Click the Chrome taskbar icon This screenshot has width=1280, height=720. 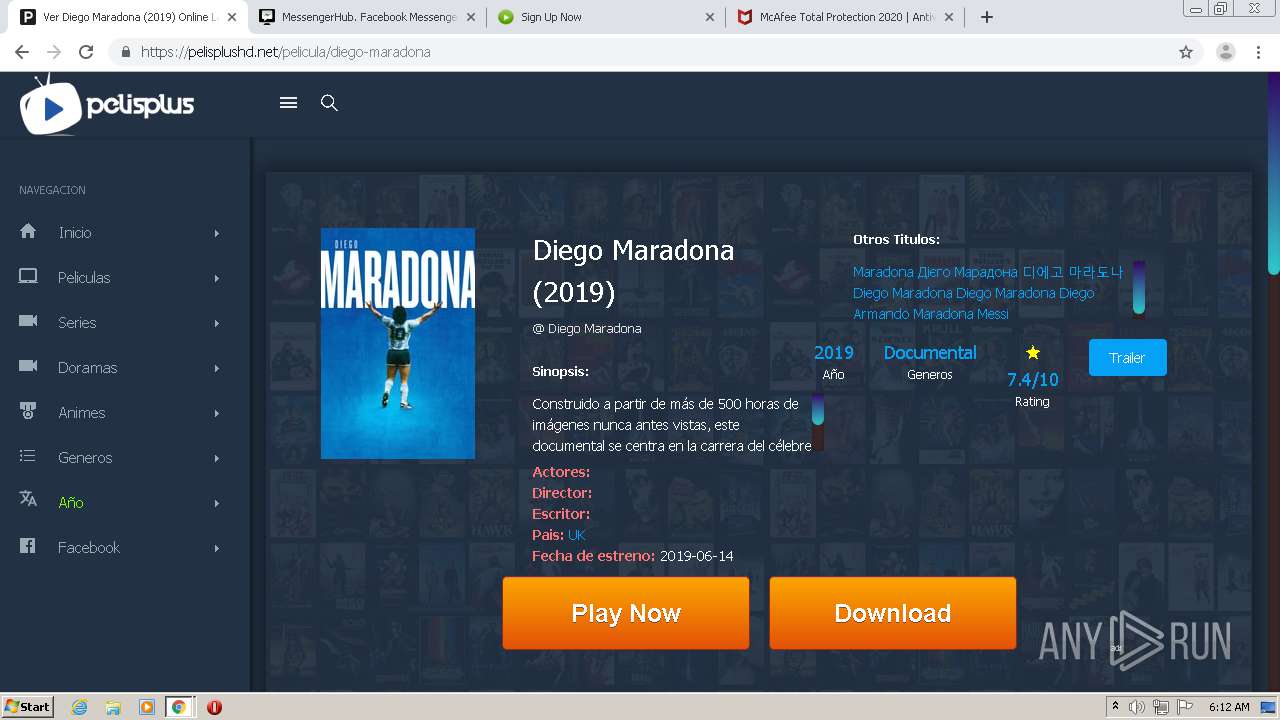pyautogui.click(x=178, y=707)
